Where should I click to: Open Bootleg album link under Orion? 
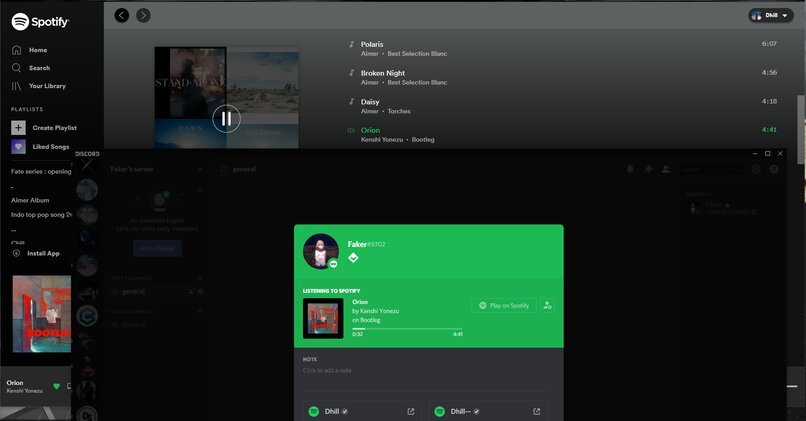[423, 139]
